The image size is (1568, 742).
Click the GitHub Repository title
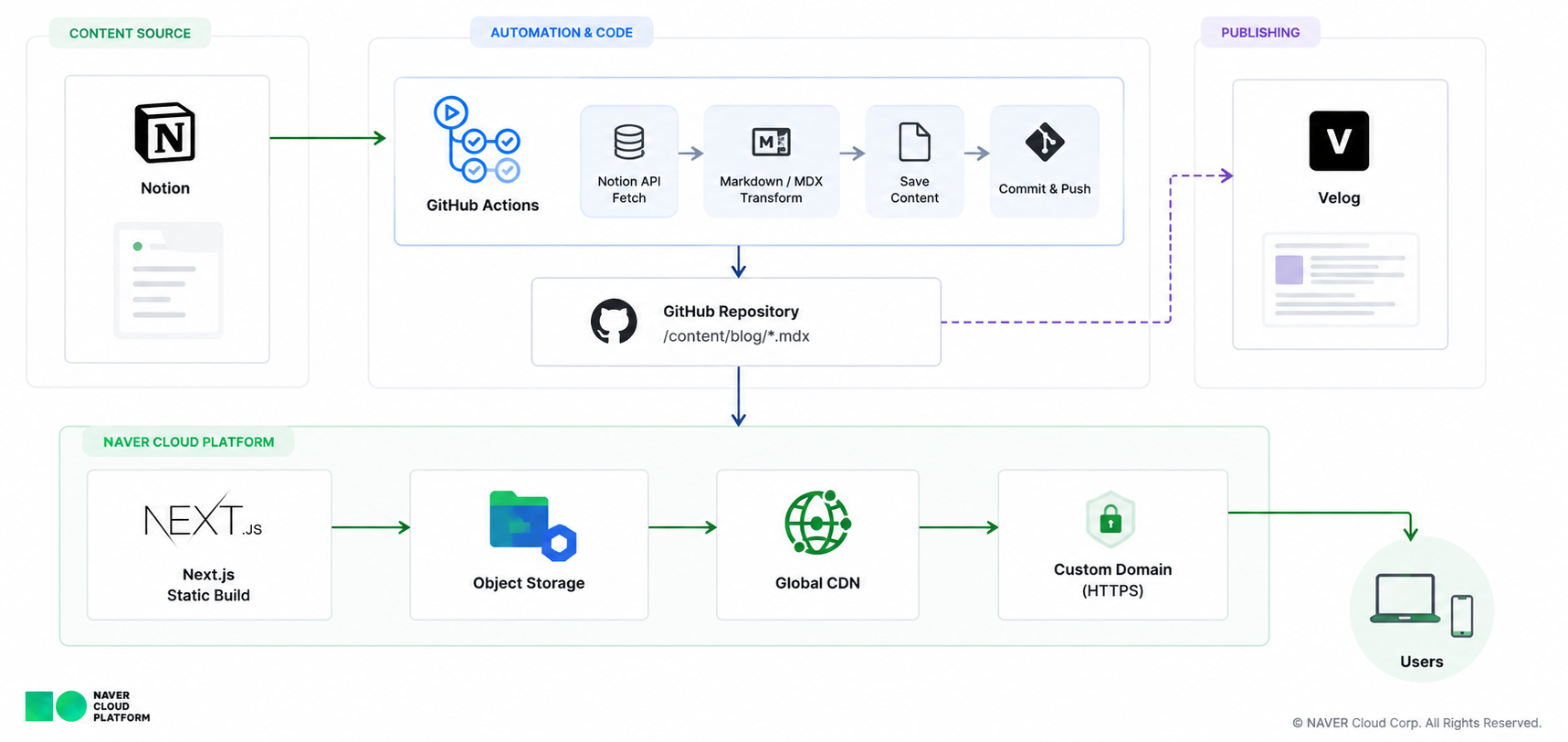coord(731,312)
